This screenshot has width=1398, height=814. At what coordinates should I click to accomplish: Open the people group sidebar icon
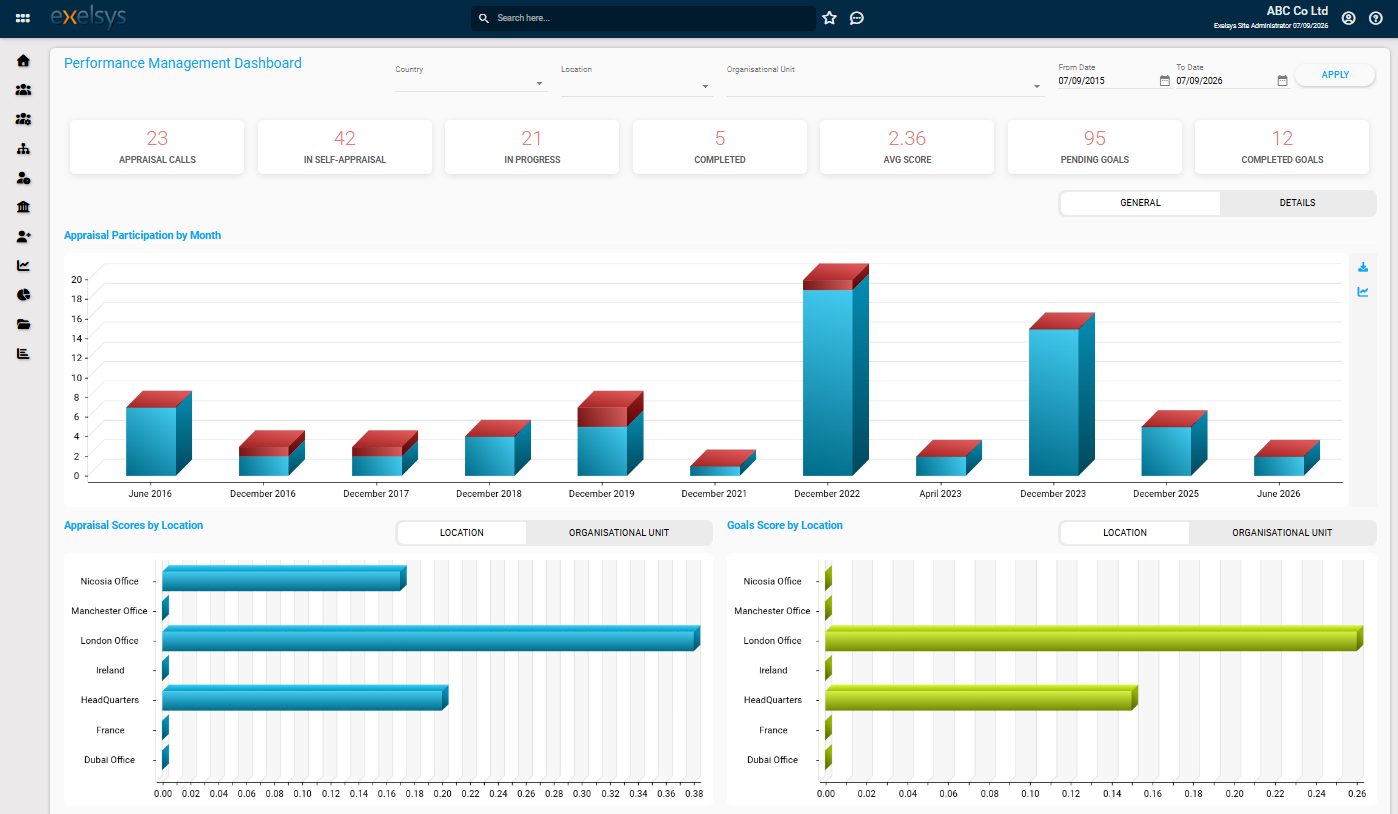[23, 90]
